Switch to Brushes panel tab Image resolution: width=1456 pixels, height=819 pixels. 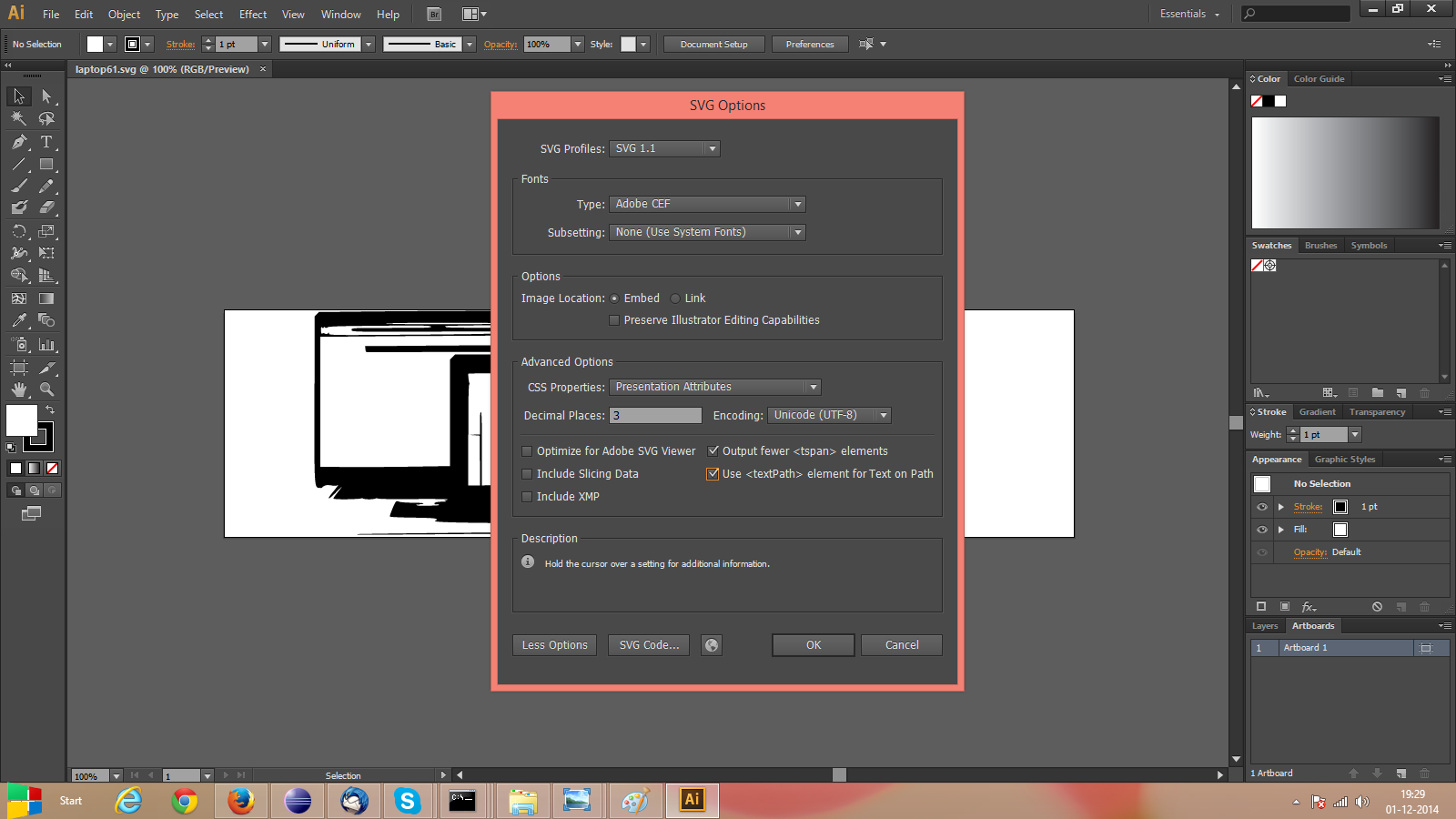(1320, 246)
